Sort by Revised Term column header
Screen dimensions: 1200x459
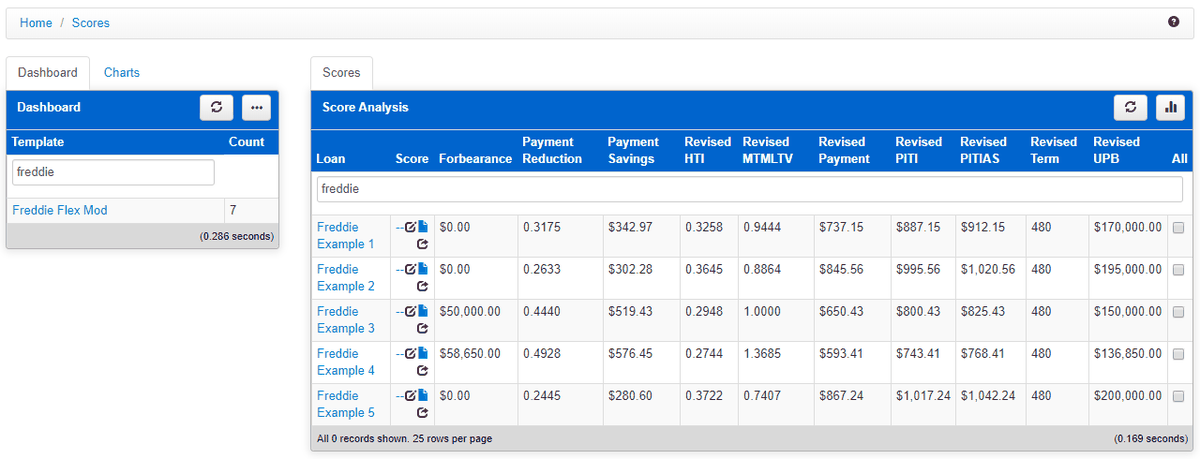[1054, 151]
